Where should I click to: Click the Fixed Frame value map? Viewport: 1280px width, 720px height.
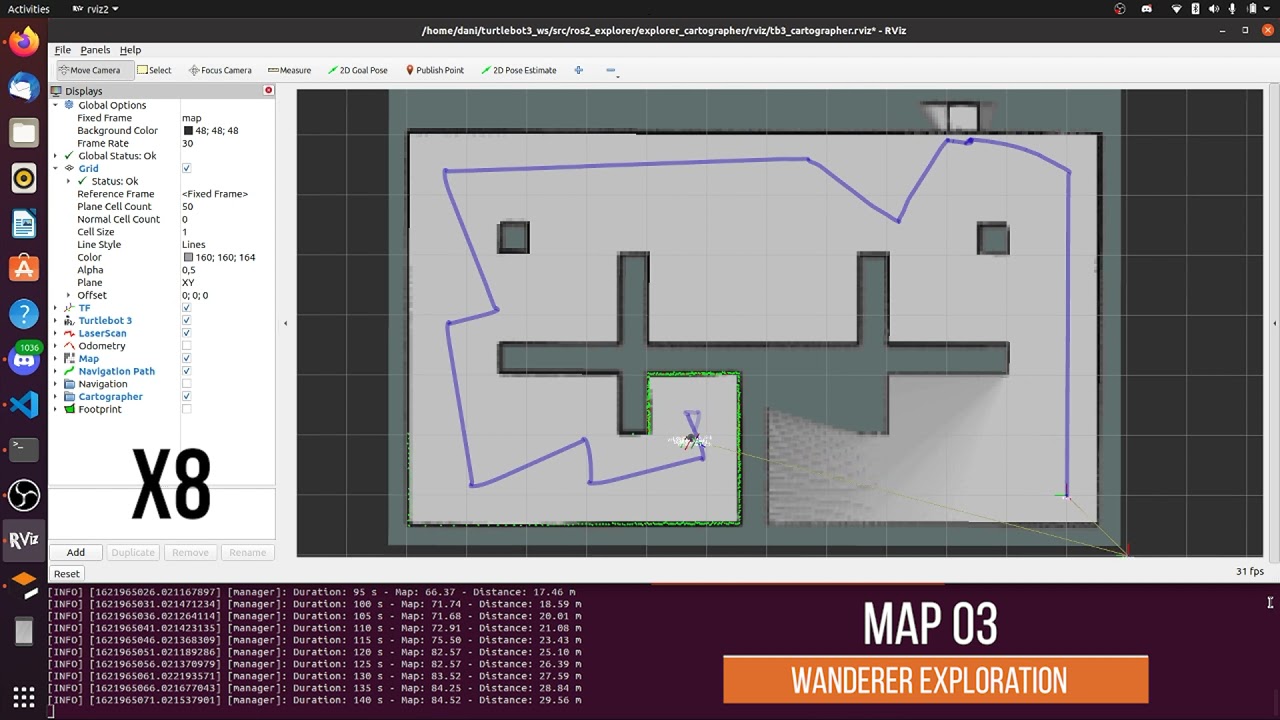pos(191,118)
